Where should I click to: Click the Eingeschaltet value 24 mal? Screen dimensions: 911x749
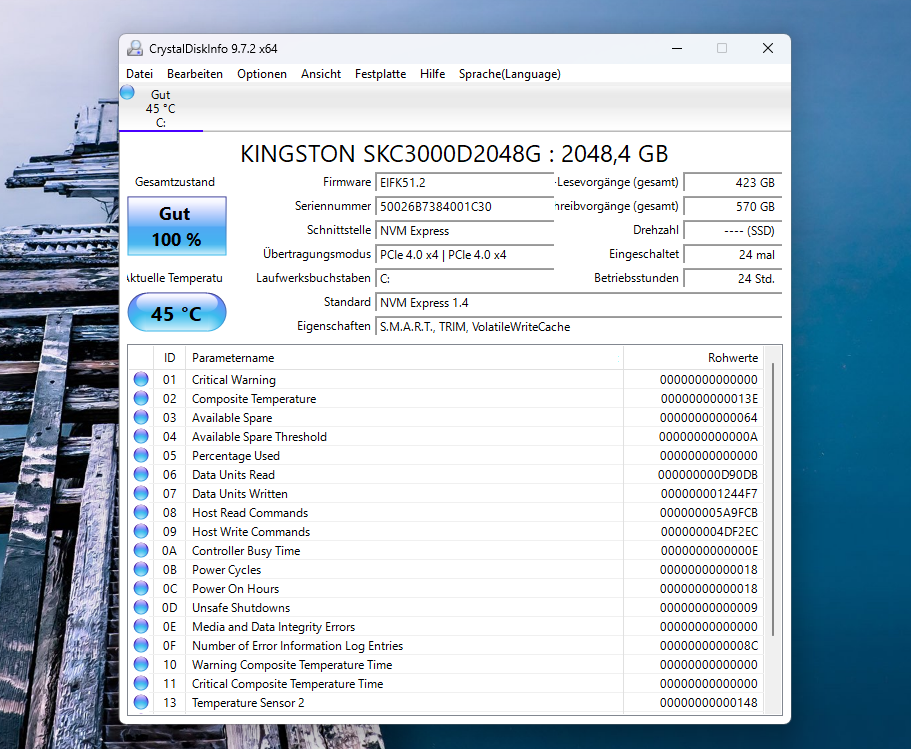pos(733,255)
